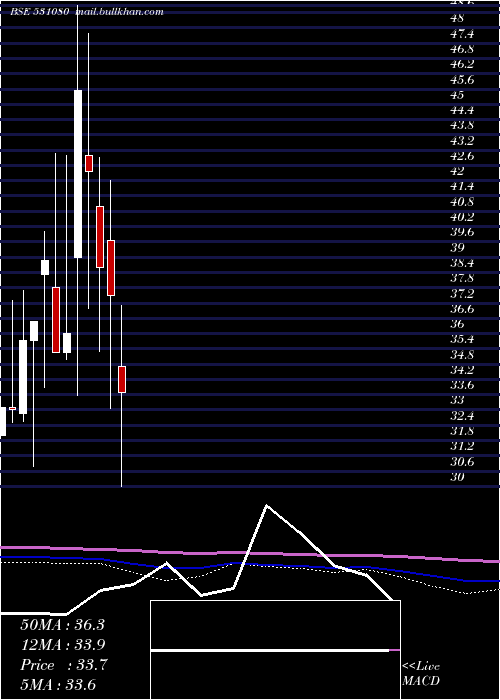This screenshot has width=500, height=700.
Task: Click the 44.4 price axis label
Action: point(462,110)
